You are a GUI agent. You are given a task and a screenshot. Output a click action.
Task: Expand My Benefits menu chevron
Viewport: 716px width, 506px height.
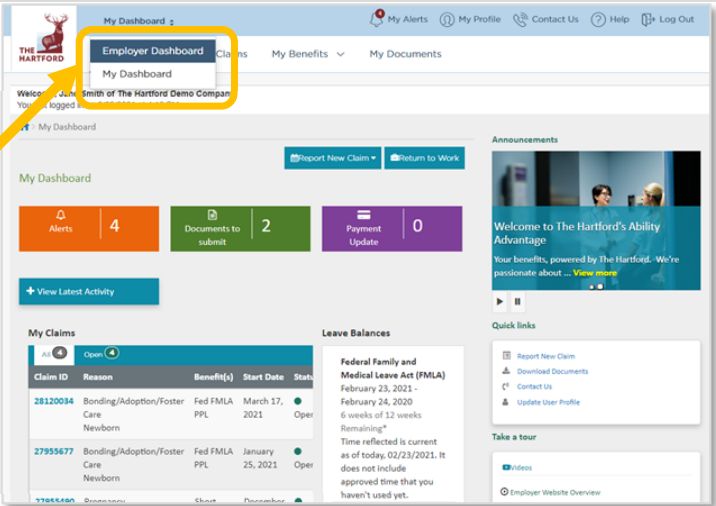click(x=340, y=54)
